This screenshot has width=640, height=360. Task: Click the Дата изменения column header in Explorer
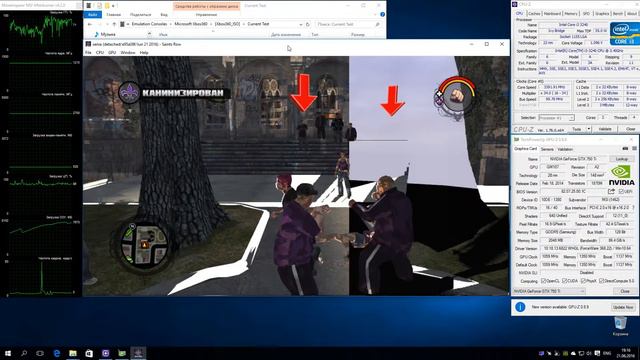coord(286,35)
